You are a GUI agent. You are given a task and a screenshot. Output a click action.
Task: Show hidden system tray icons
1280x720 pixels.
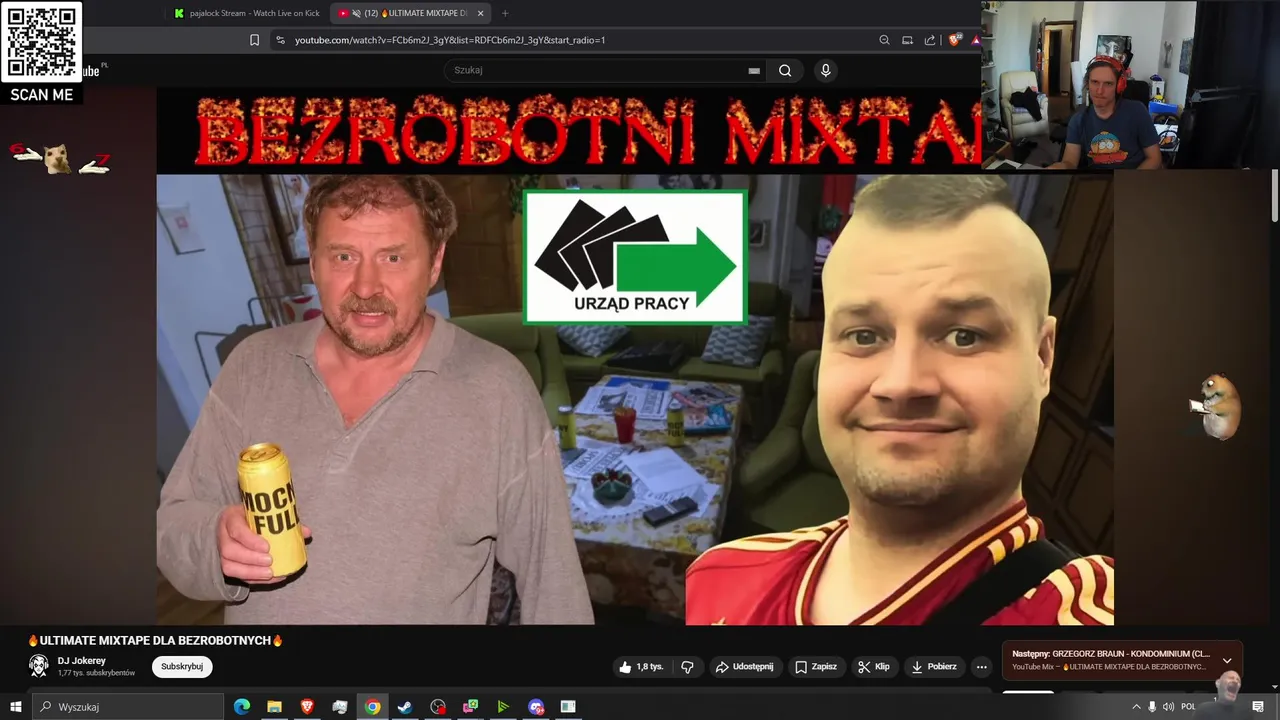(x=1135, y=707)
